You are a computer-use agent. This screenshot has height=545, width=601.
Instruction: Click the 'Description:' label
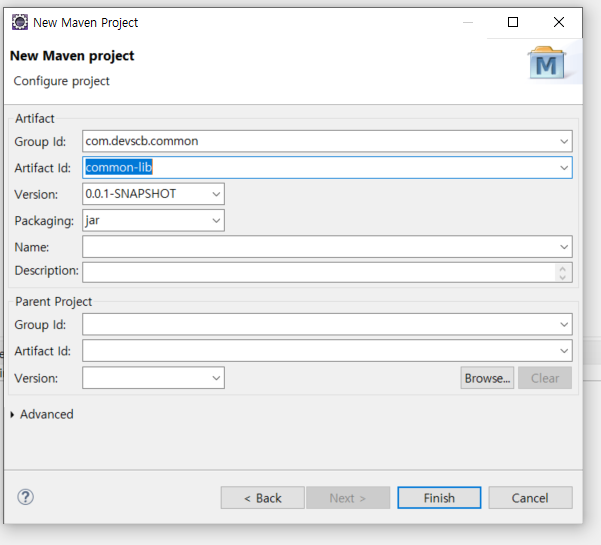[46, 271]
